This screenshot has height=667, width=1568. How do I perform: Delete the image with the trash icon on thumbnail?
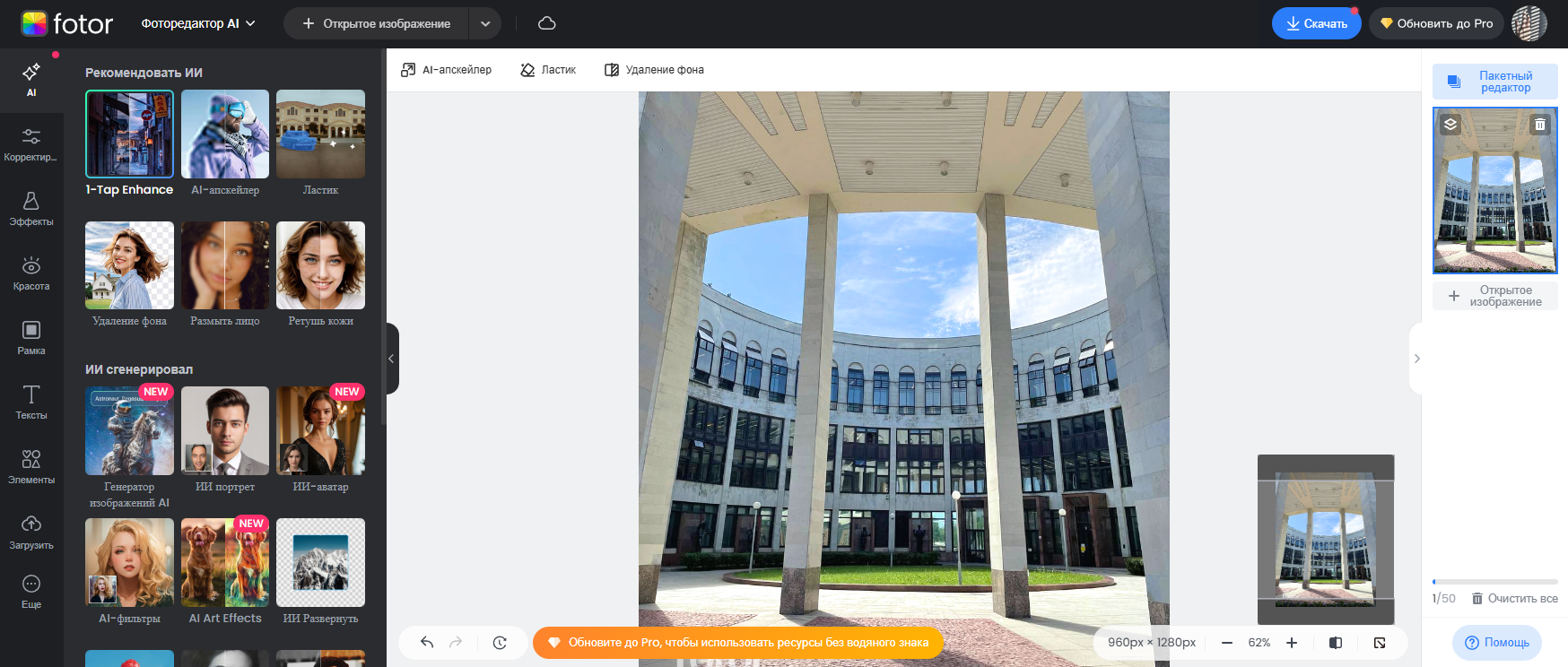pos(1540,125)
